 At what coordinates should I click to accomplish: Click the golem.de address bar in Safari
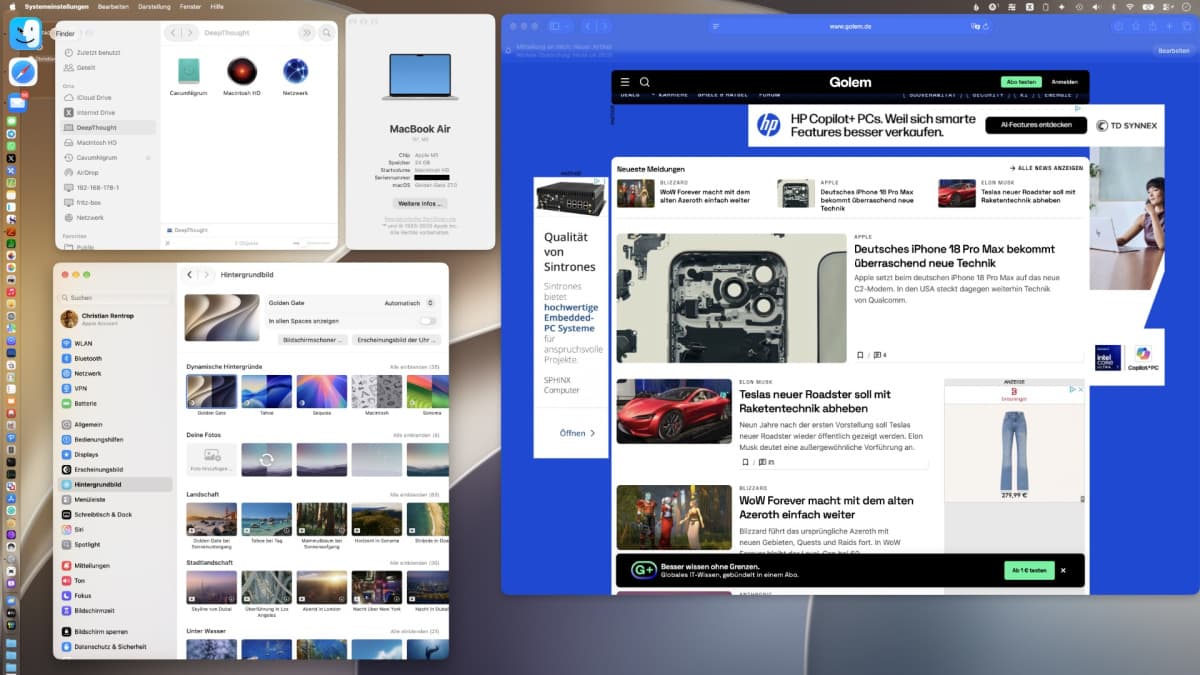pos(850,26)
